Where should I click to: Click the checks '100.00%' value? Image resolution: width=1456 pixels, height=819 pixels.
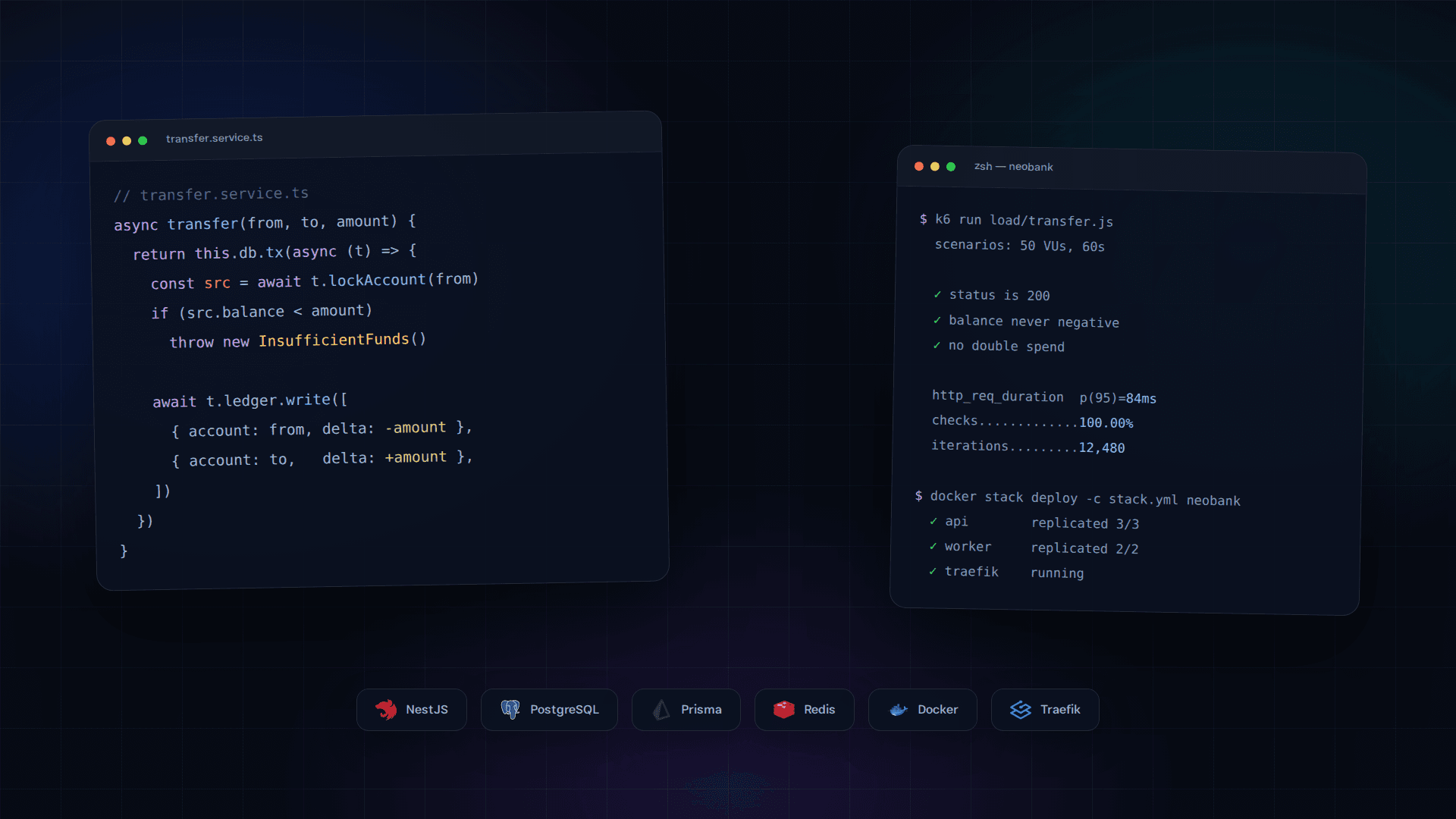click(x=1106, y=423)
